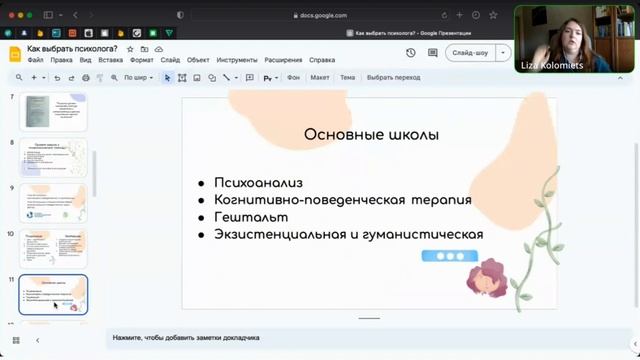Click the speaker notes field
This screenshot has width=640, height=360.
pyautogui.click(x=369, y=338)
